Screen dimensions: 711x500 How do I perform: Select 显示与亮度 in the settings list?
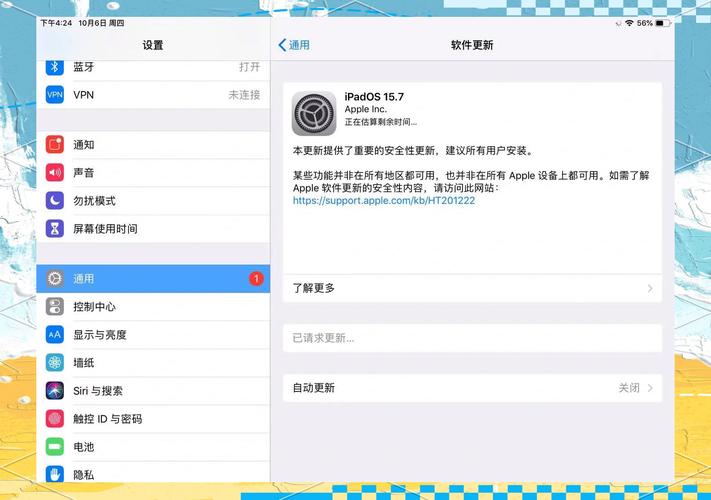[153, 335]
